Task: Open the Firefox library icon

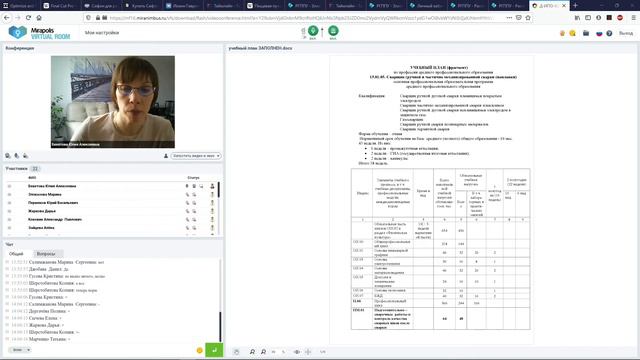Action: (x=577, y=18)
